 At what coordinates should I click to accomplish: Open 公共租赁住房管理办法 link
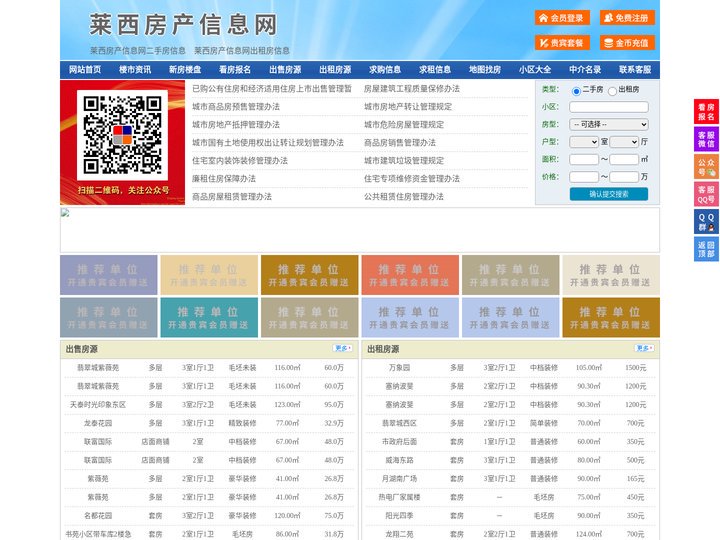(404, 196)
